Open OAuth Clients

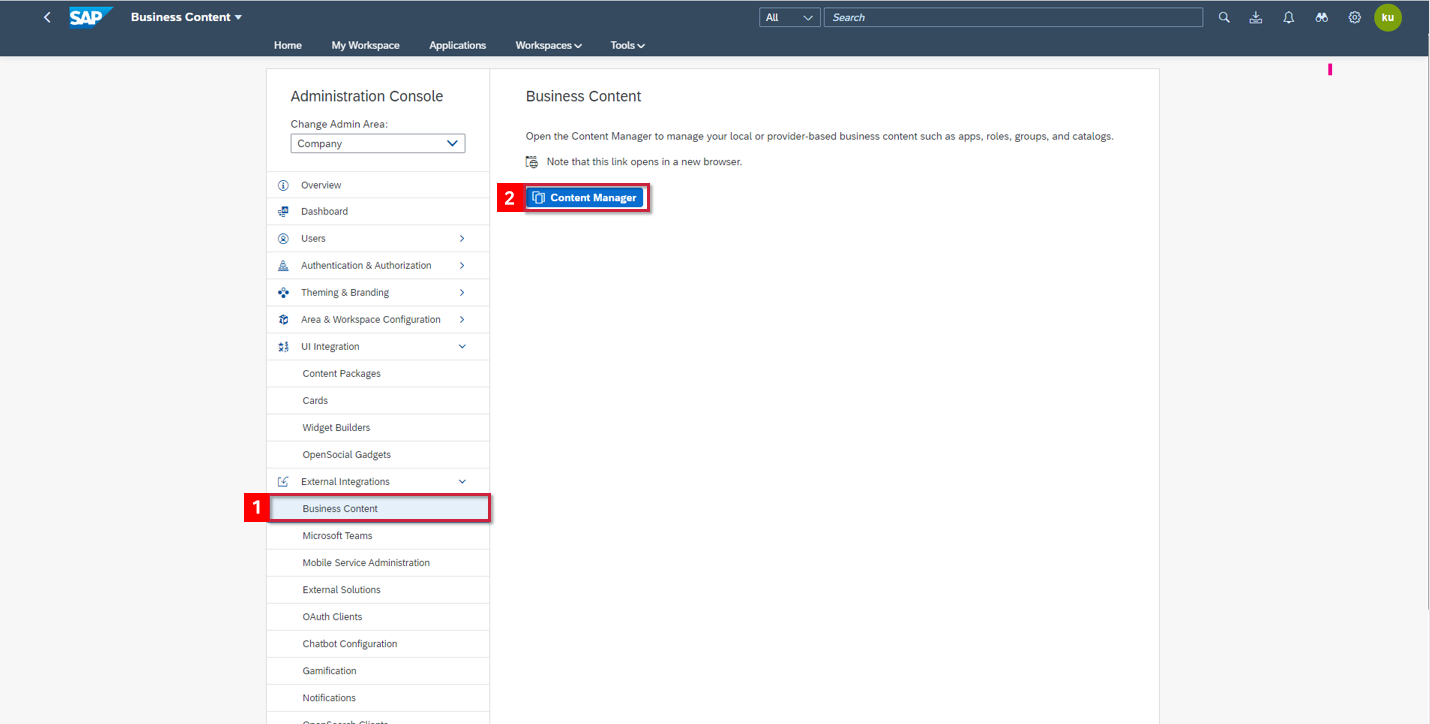[378, 617]
